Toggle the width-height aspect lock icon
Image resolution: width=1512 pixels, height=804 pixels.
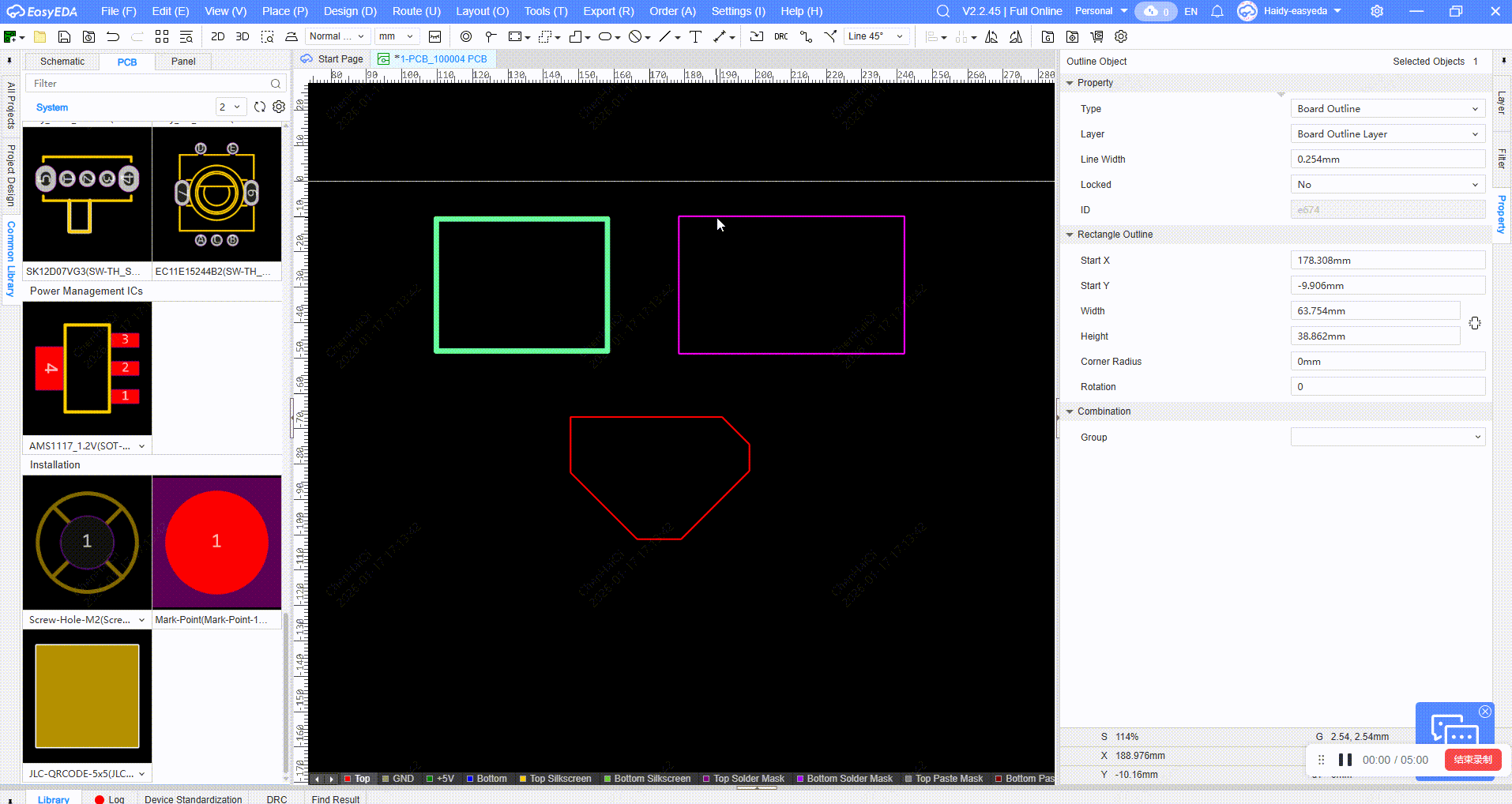[x=1474, y=324]
